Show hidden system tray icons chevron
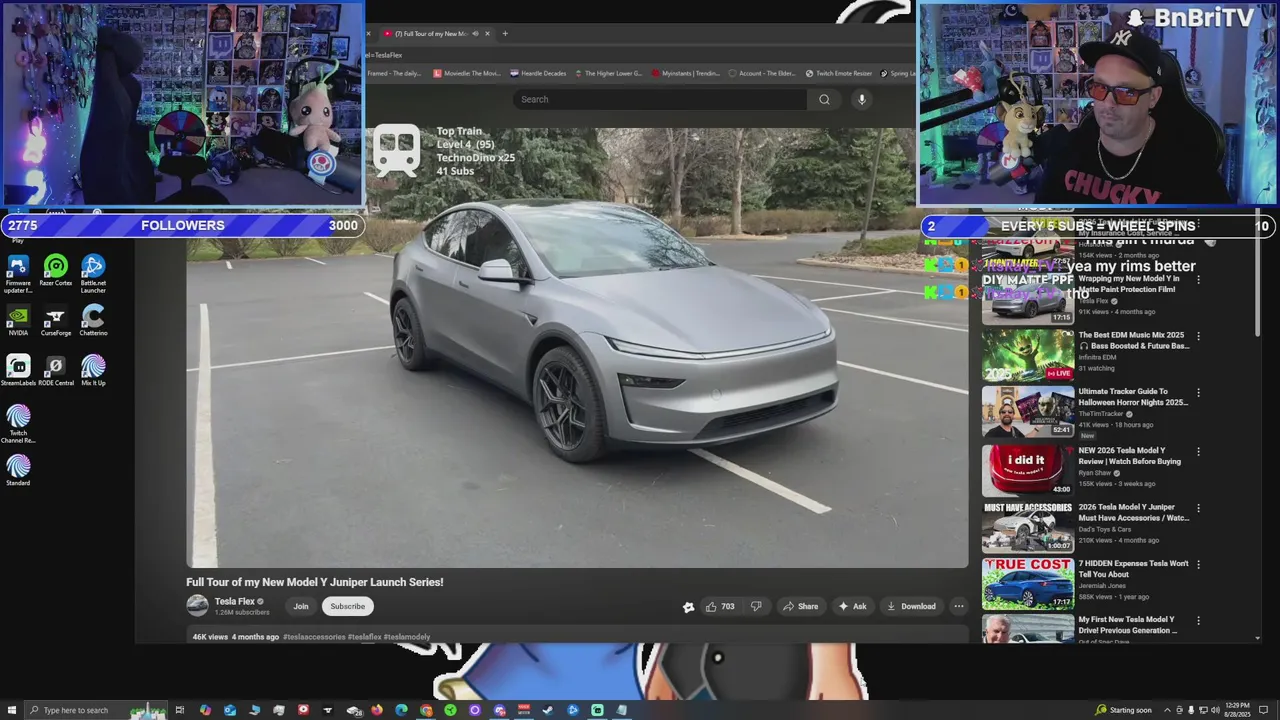This screenshot has width=1280, height=720. (x=1167, y=710)
